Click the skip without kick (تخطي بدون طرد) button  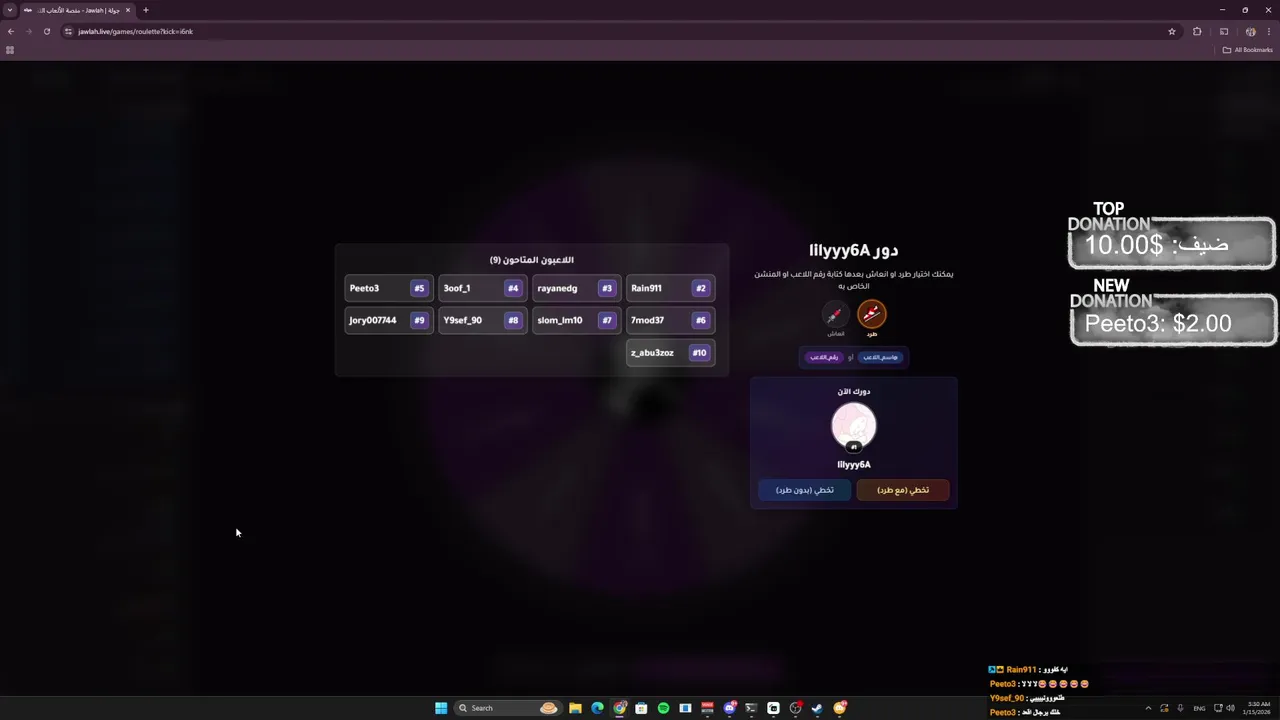(805, 490)
